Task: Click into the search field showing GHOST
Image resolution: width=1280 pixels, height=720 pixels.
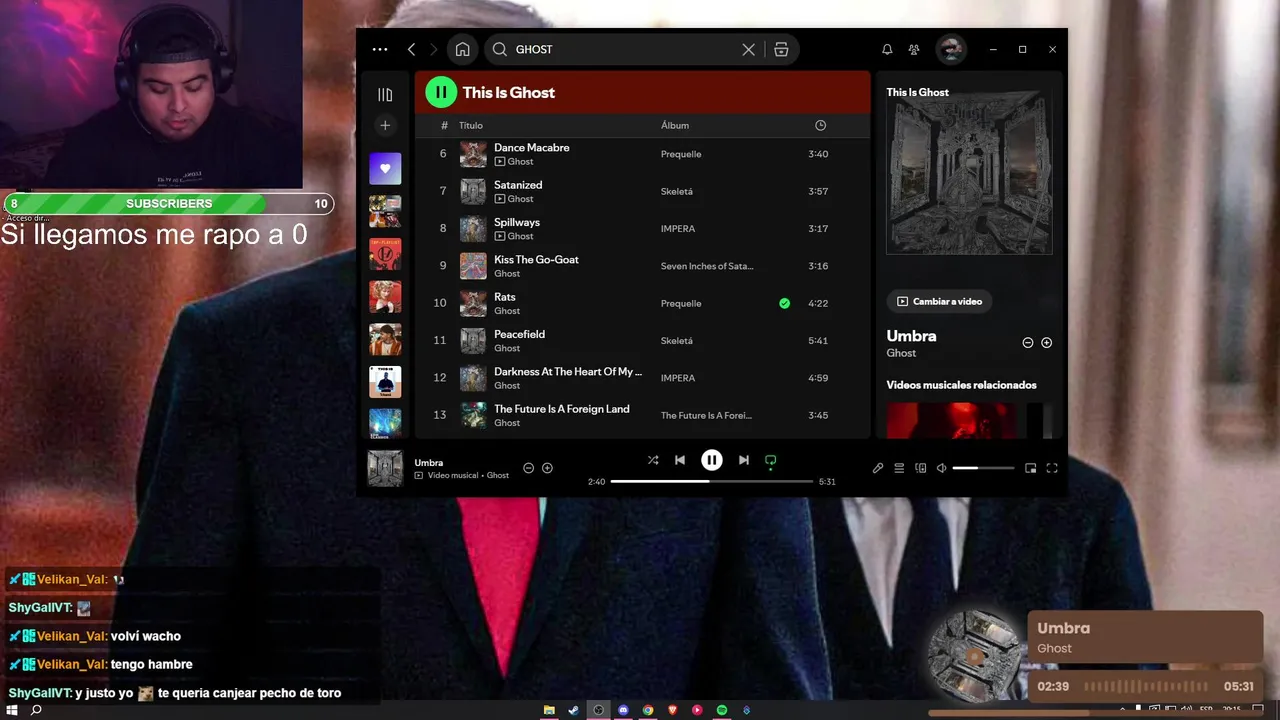Action: point(626,49)
